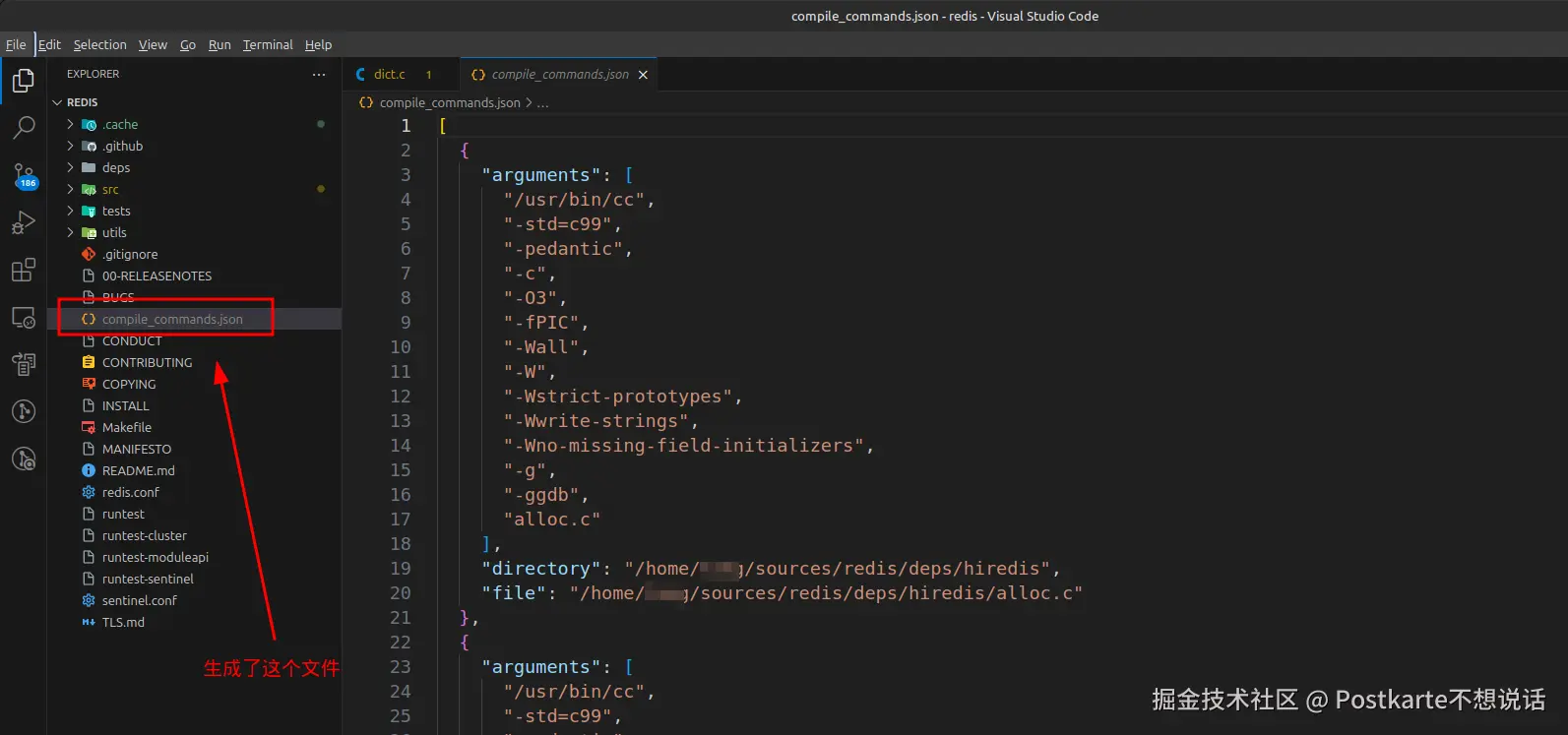Open the File menu
This screenshot has height=735, width=1568.
pos(16,44)
